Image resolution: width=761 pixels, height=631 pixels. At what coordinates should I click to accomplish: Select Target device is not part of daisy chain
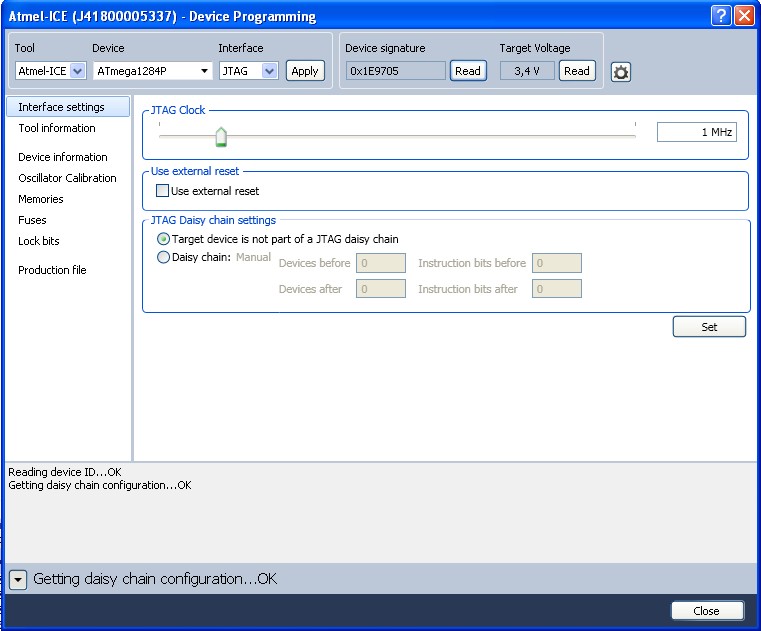pyautogui.click(x=164, y=239)
